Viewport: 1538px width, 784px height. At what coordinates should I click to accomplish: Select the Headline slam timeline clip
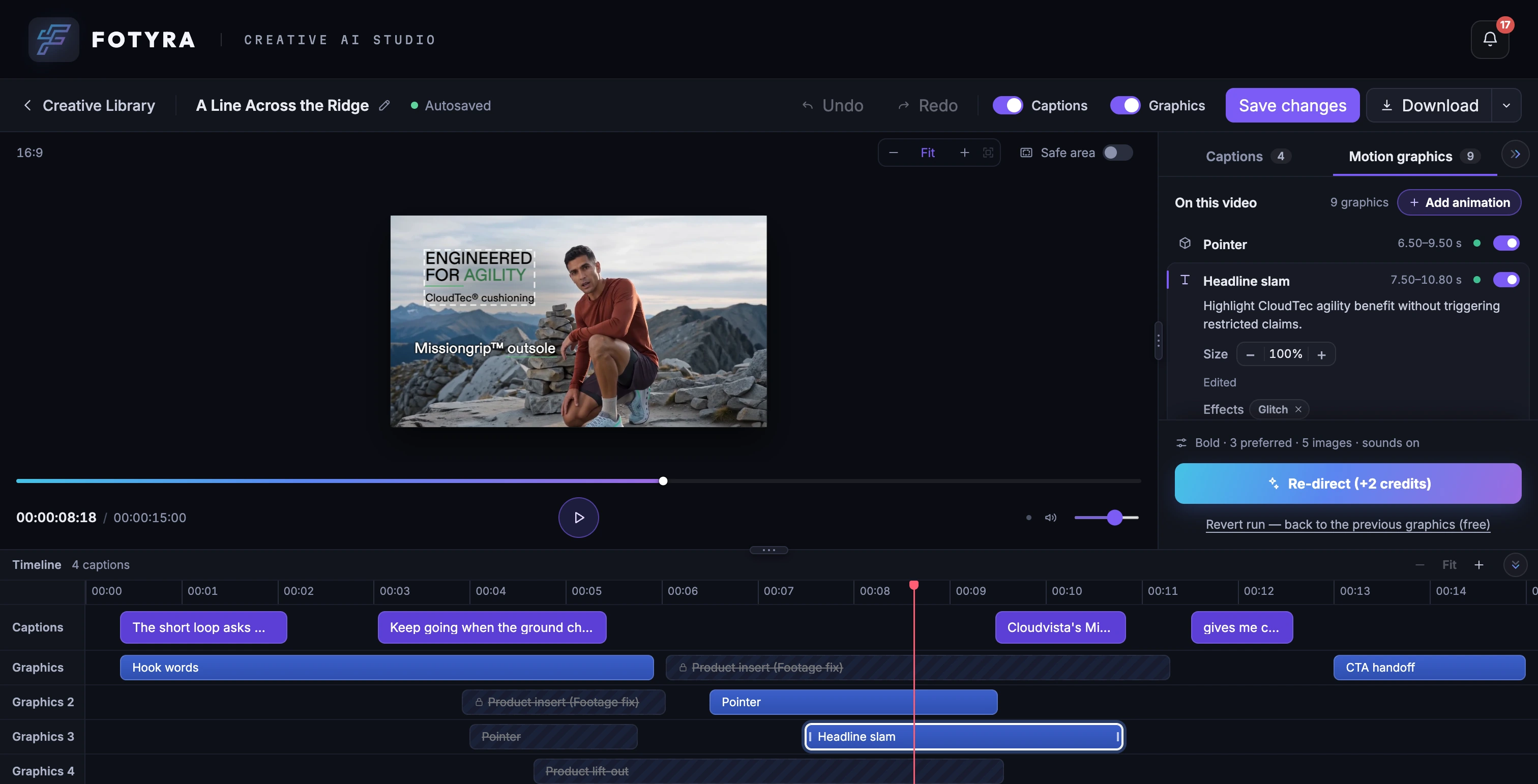pyautogui.click(x=963, y=737)
